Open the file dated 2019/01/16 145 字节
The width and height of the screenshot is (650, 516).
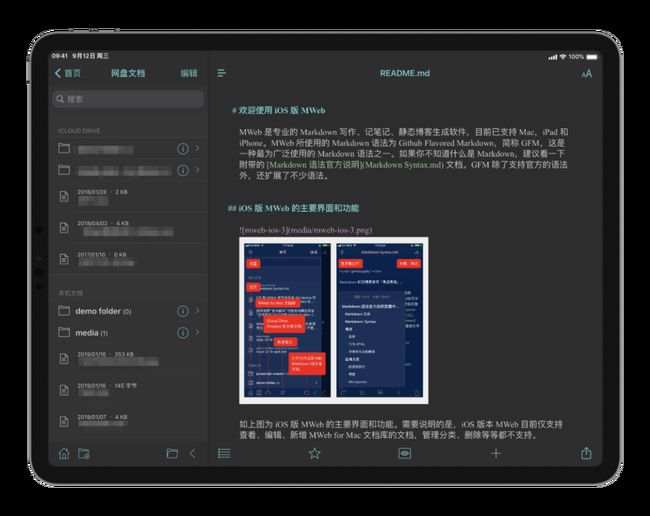[x=128, y=390]
